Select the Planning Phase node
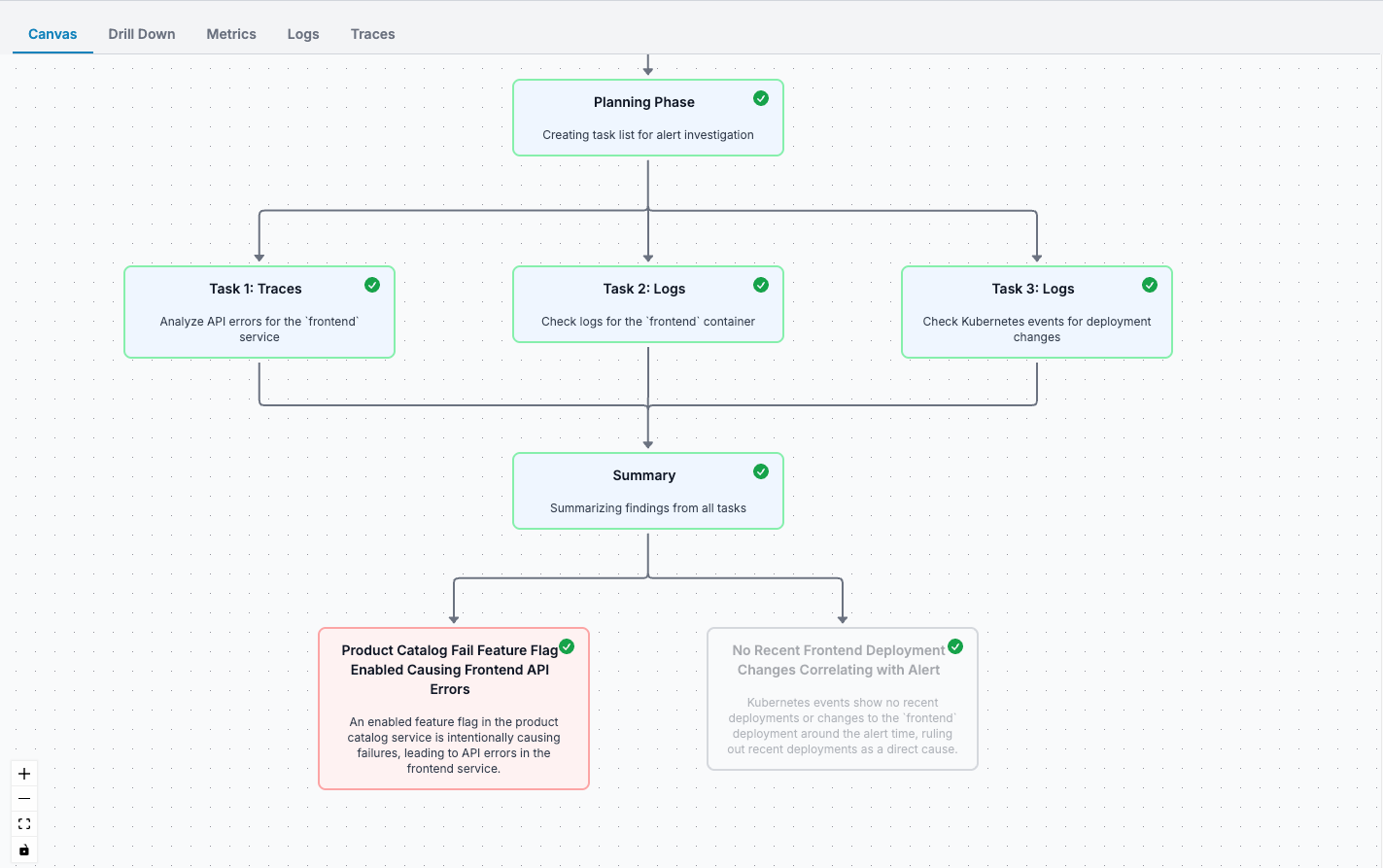Image resolution: width=1383 pixels, height=868 pixels. tap(647, 119)
